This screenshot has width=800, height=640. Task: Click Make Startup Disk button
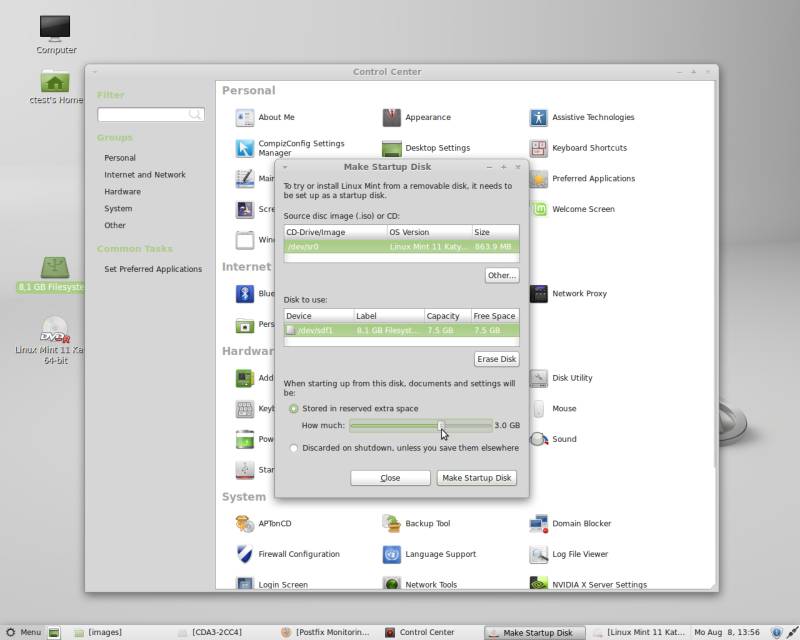click(477, 478)
